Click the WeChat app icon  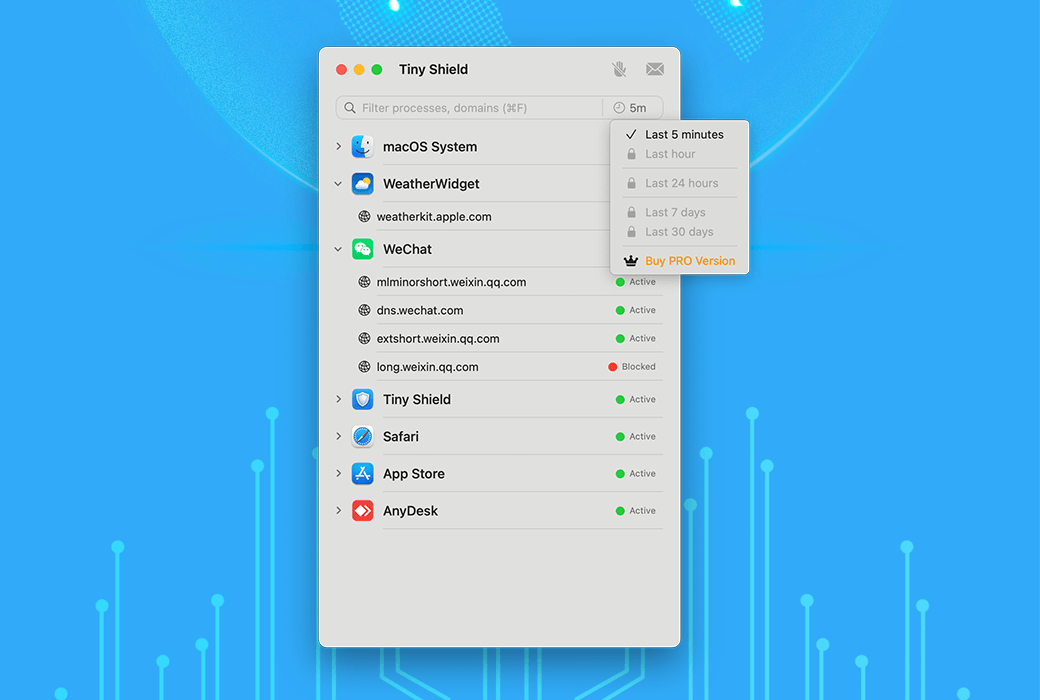[x=363, y=249]
